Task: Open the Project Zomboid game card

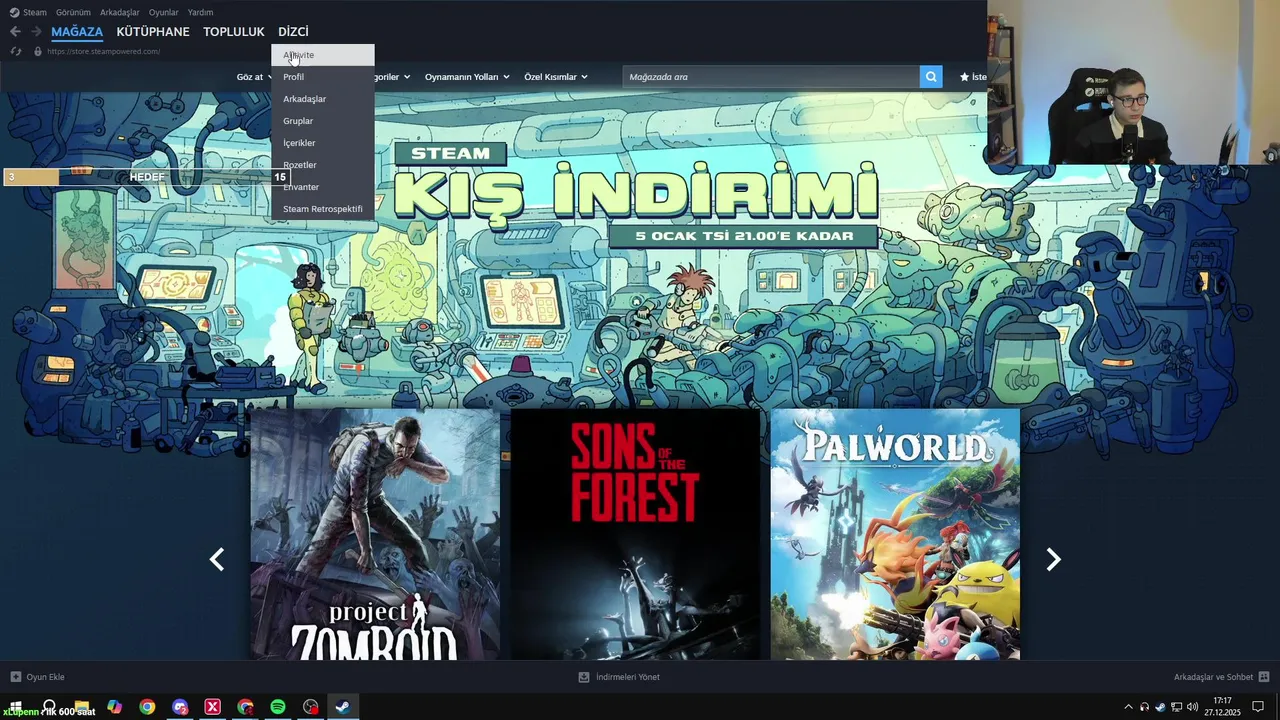Action: [x=375, y=534]
